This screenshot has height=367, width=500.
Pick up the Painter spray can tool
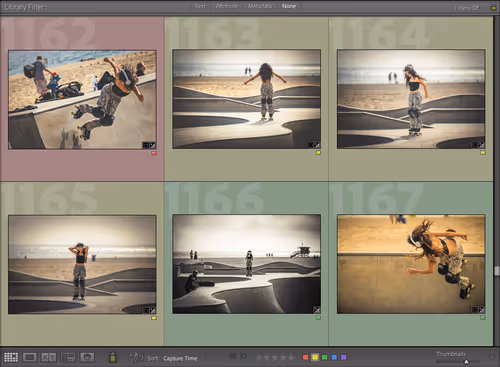click(x=113, y=357)
